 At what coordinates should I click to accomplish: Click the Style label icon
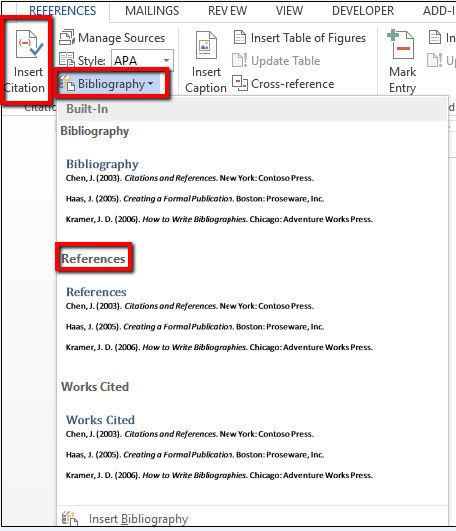(x=67, y=60)
